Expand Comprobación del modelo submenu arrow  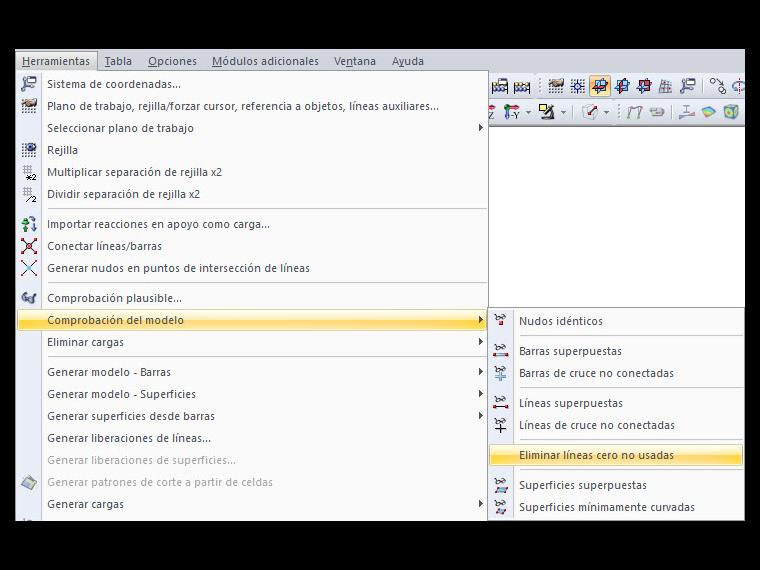(480, 320)
